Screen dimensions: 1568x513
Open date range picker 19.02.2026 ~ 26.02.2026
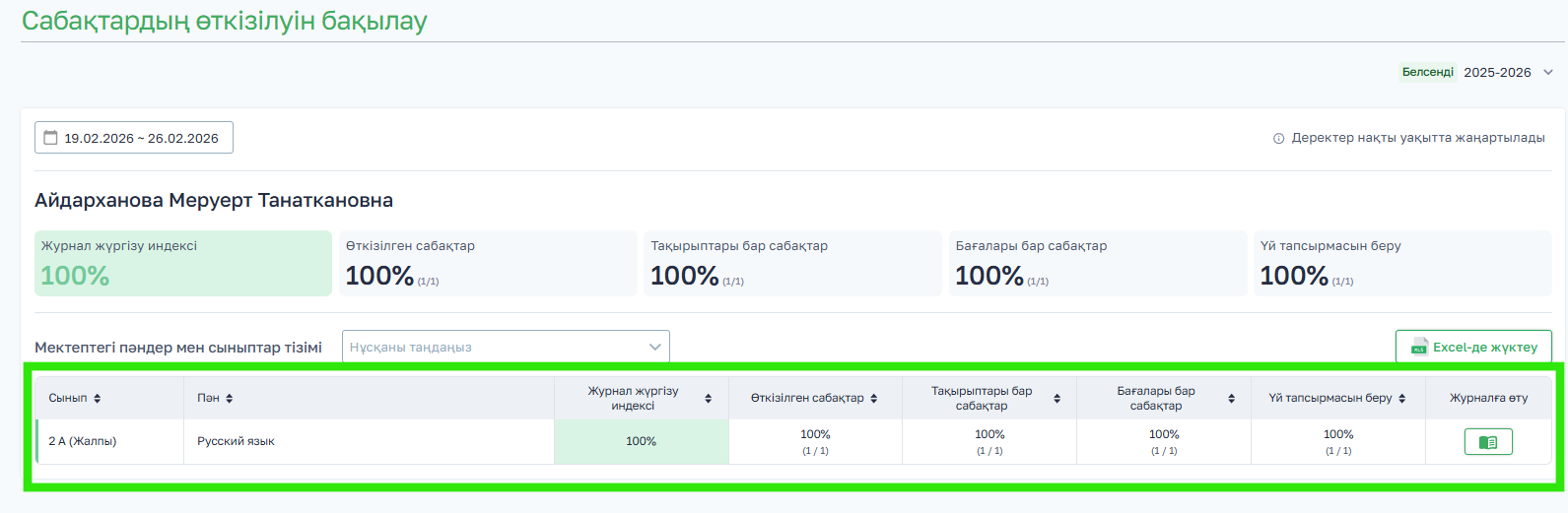[x=134, y=138]
